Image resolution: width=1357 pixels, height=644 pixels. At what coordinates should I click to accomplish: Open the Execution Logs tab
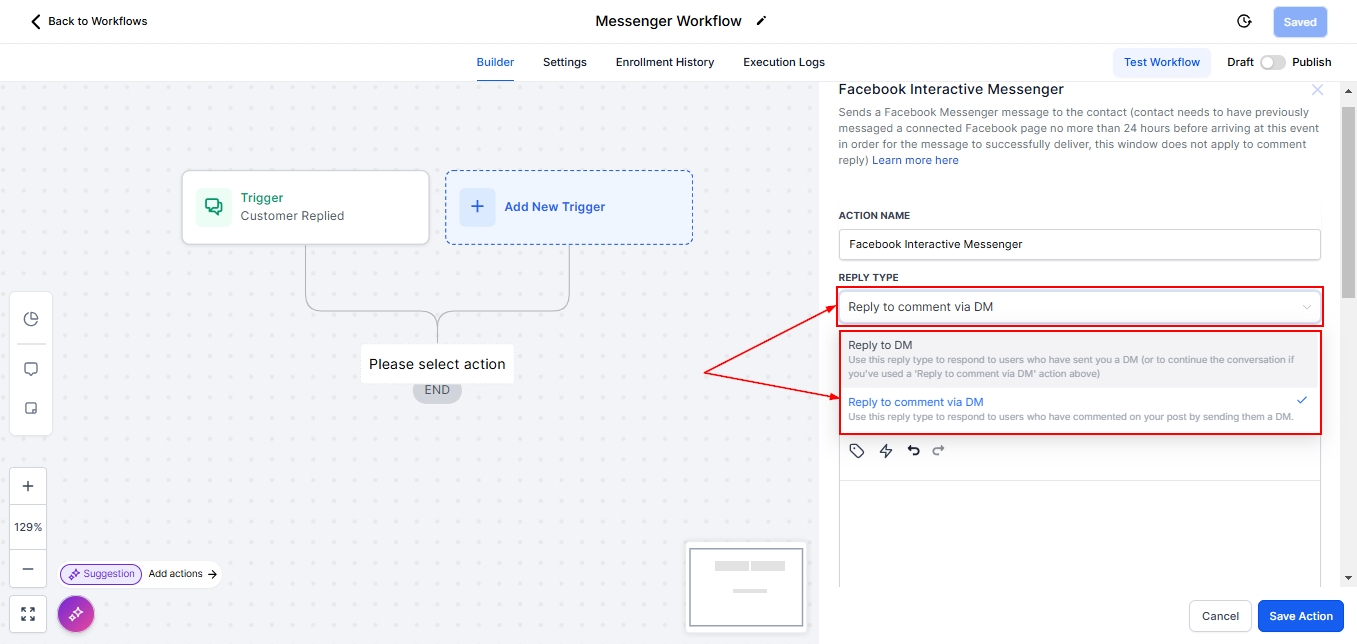(x=783, y=62)
